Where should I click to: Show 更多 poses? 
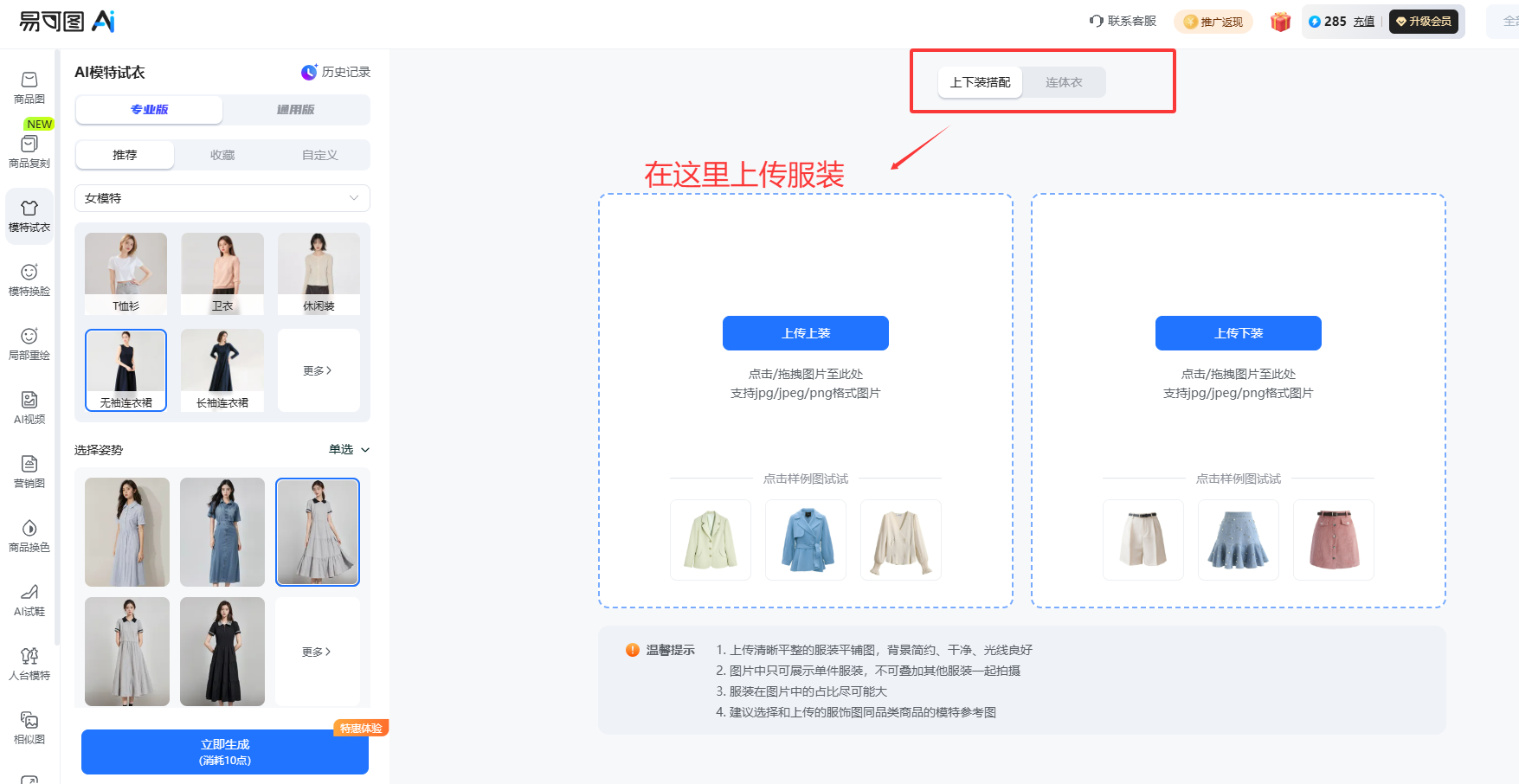pyautogui.click(x=318, y=652)
